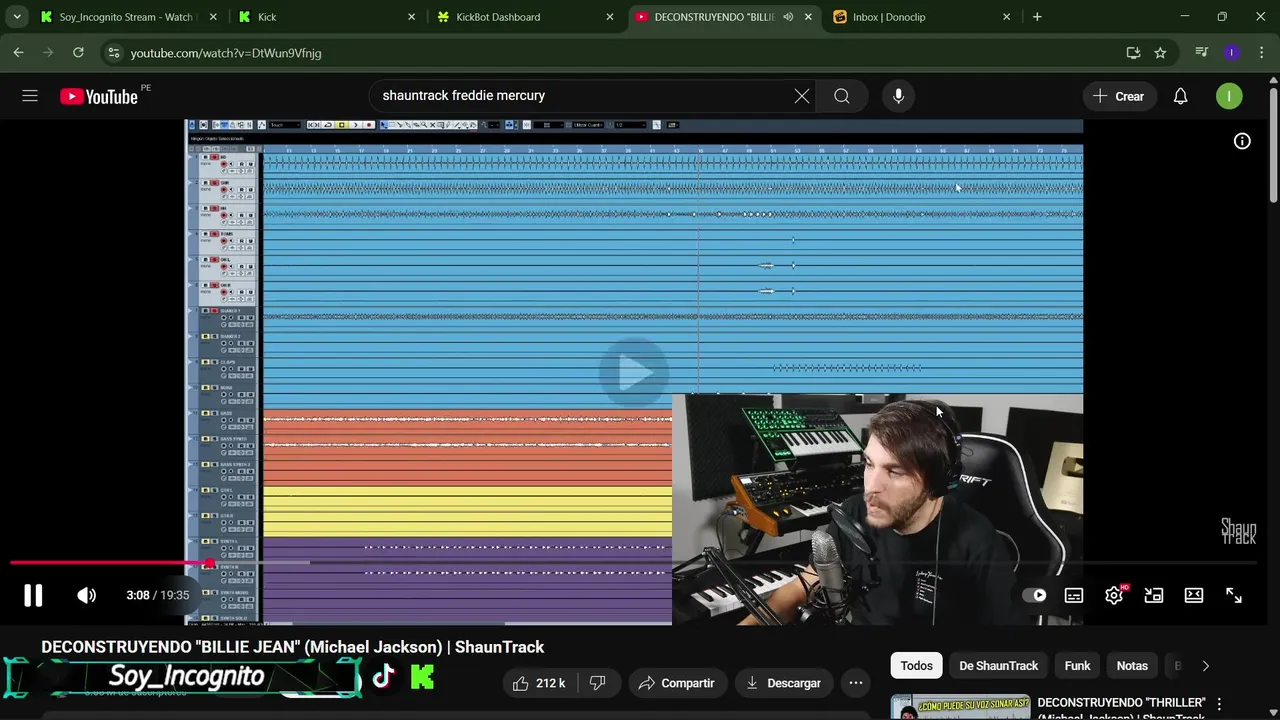Open the Crear menu

click(1119, 96)
